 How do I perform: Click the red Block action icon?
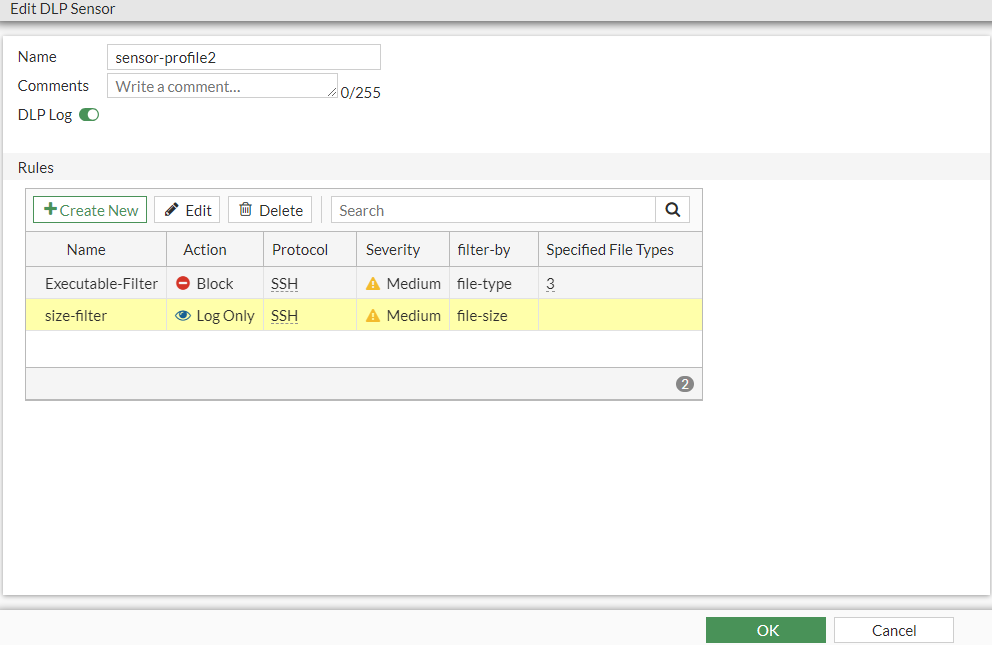click(x=183, y=283)
